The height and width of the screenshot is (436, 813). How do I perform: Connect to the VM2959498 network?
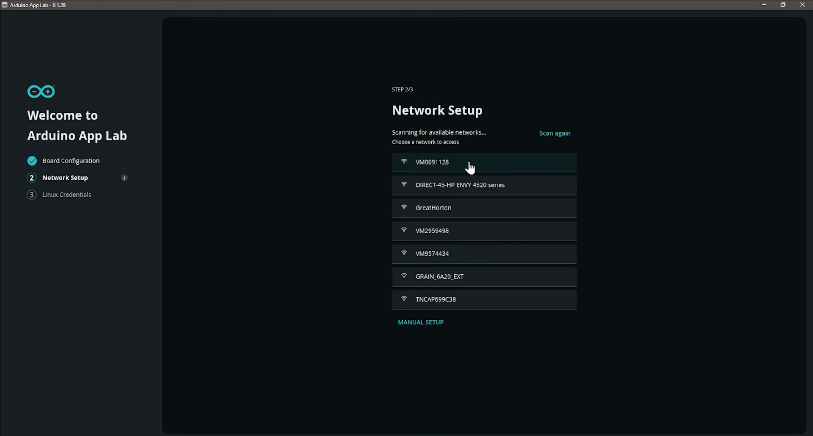(484, 231)
